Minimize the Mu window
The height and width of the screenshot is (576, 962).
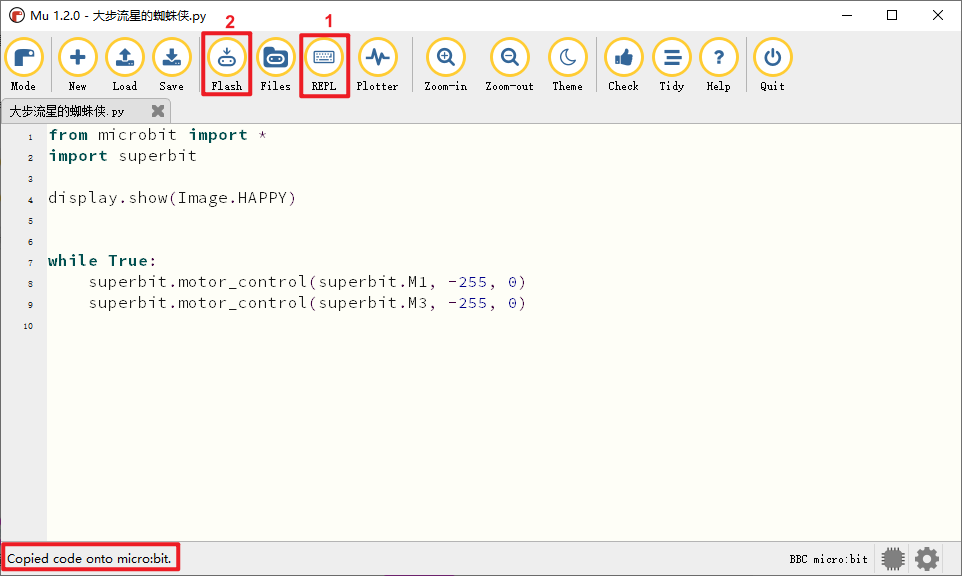847,15
